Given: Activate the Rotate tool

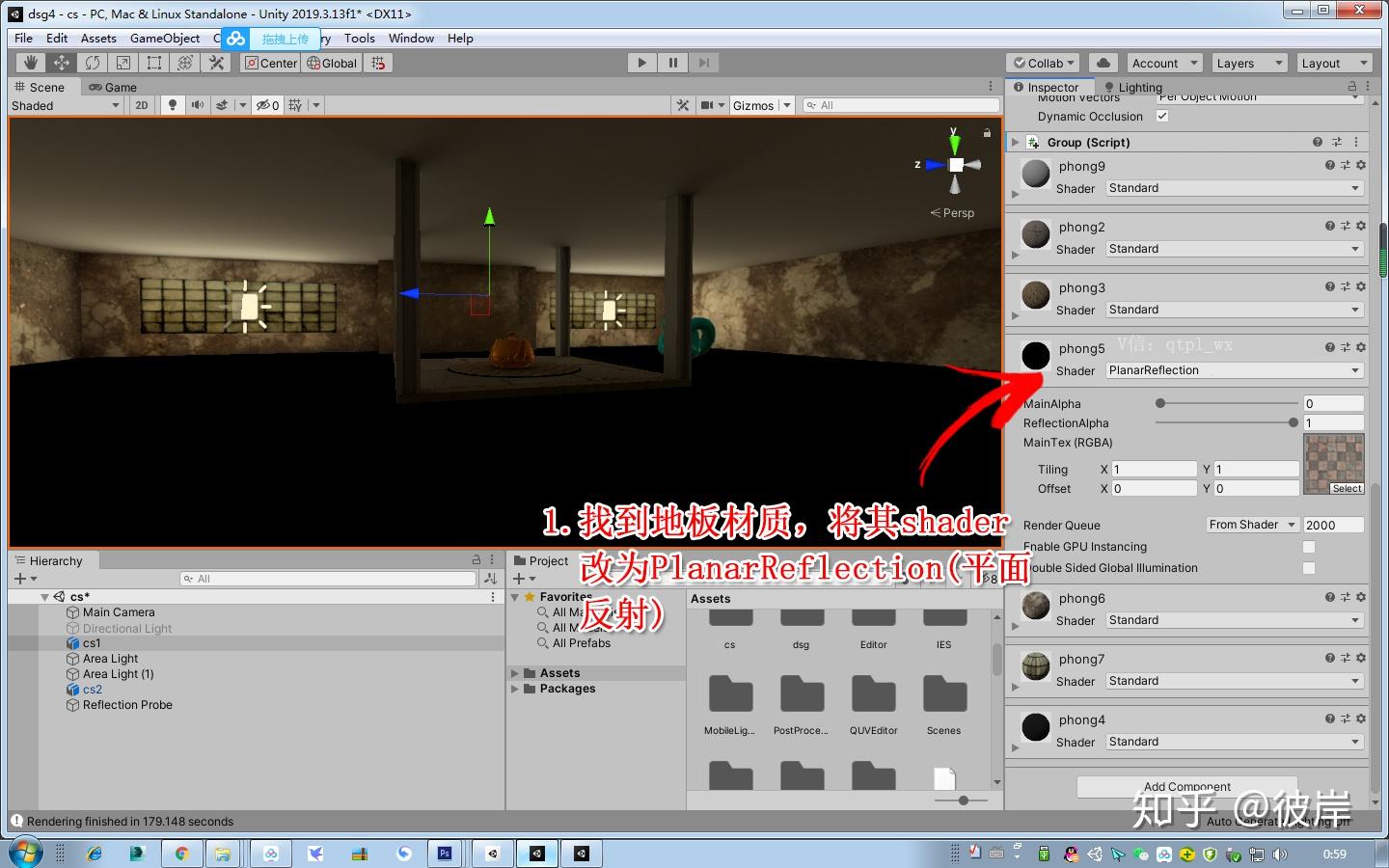Looking at the screenshot, I should click(93, 62).
